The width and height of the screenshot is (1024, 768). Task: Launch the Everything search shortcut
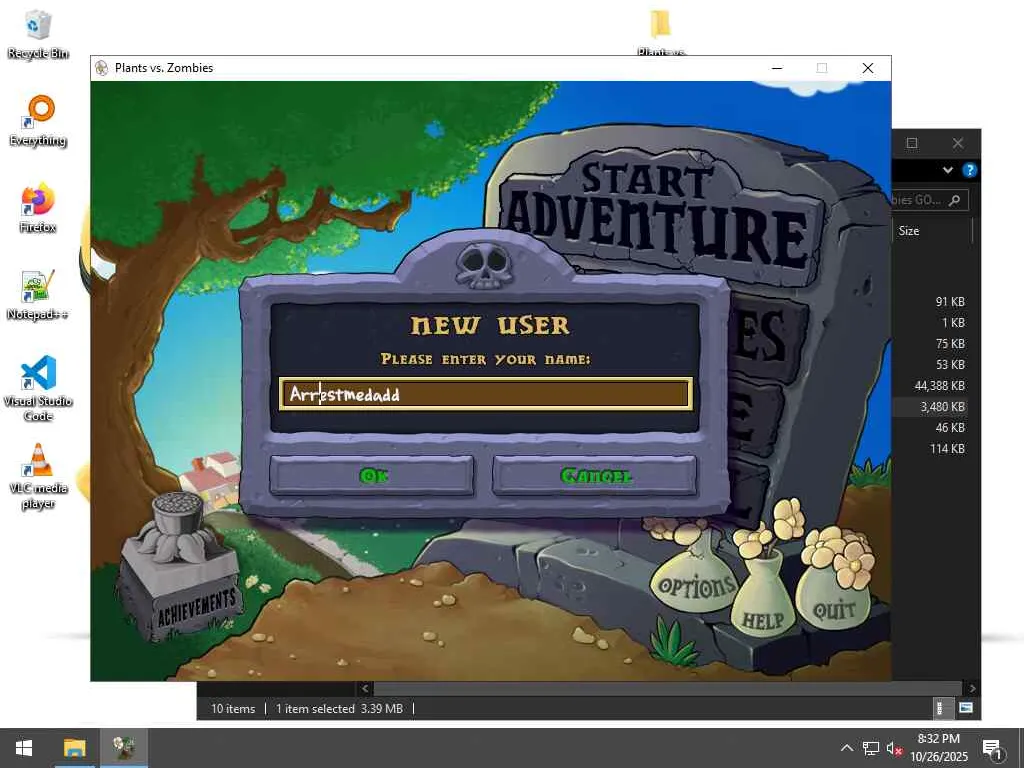pos(38,121)
